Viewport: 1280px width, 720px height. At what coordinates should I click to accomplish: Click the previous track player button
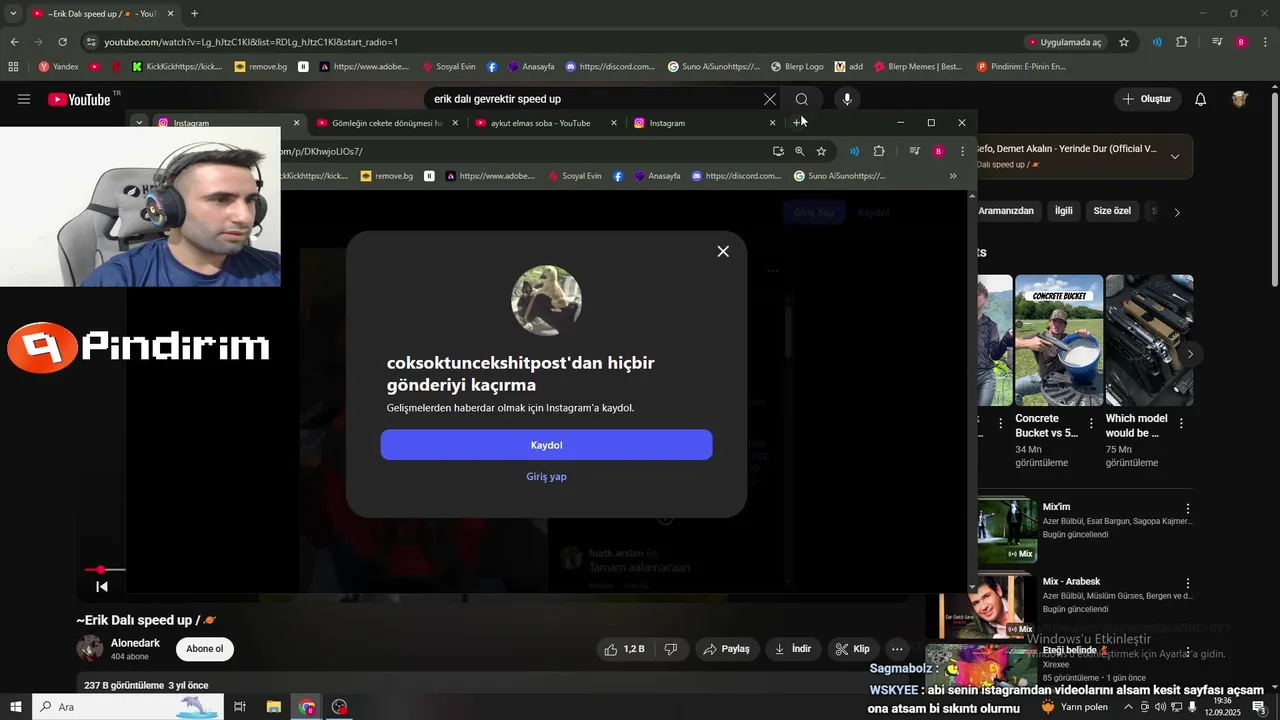pos(101,587)
